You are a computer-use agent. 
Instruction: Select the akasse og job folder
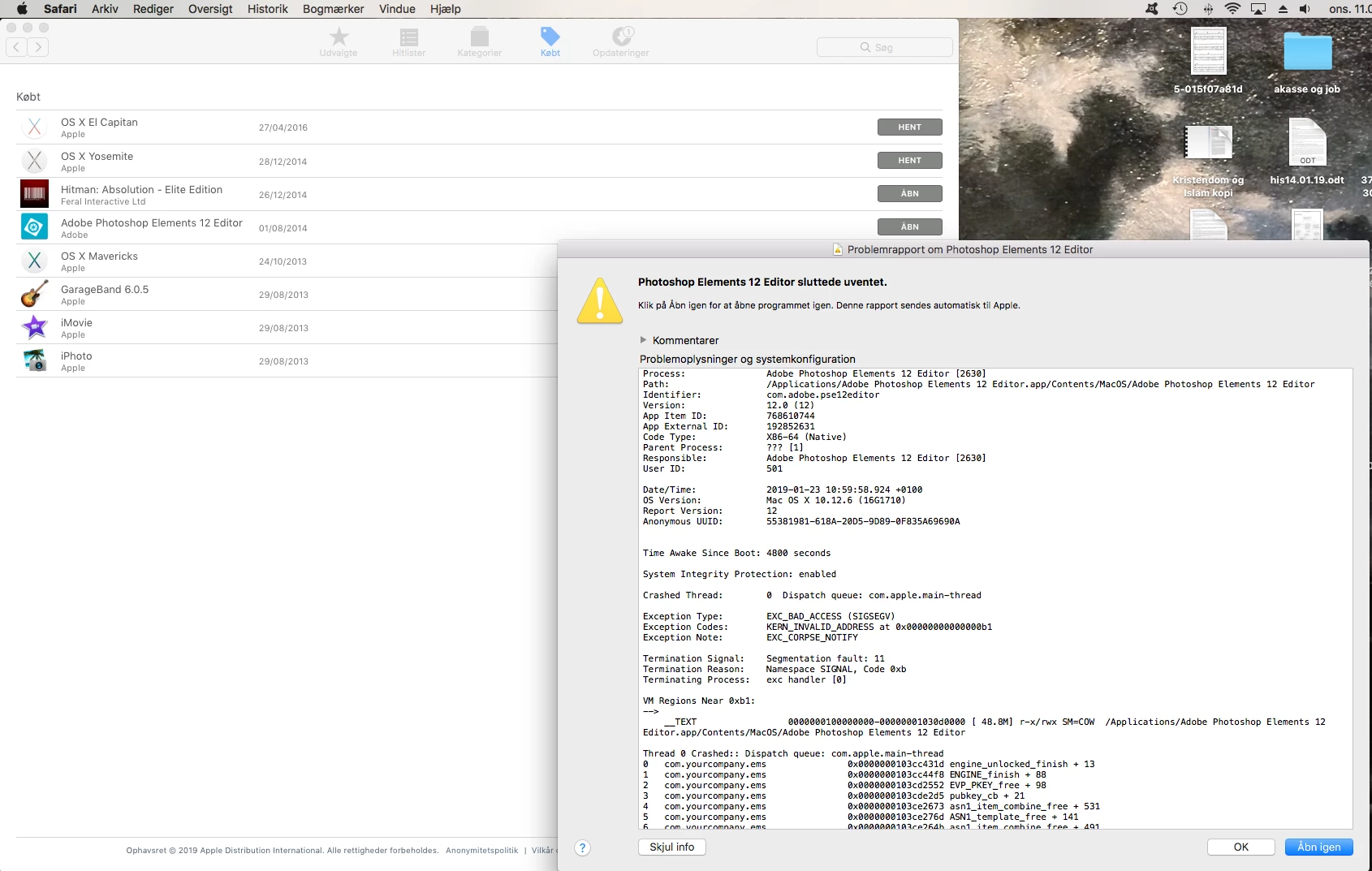[x=1307, y=63]
